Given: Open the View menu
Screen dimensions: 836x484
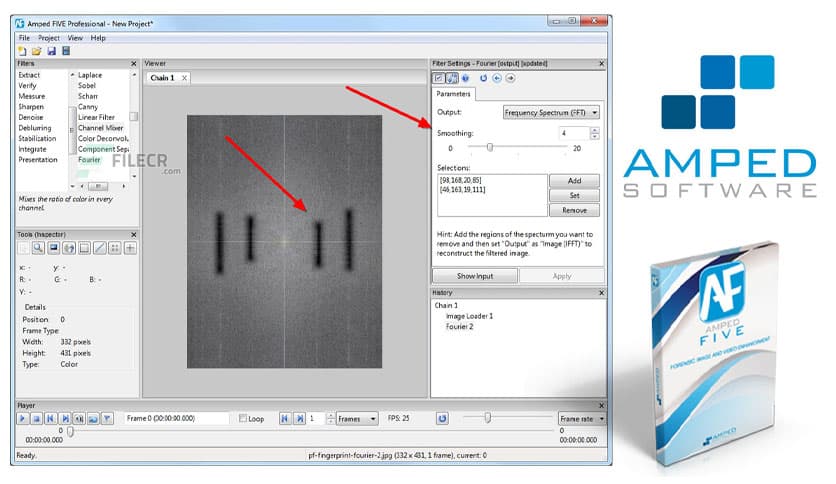Looking at the screenshot, I should click(75, 38).
